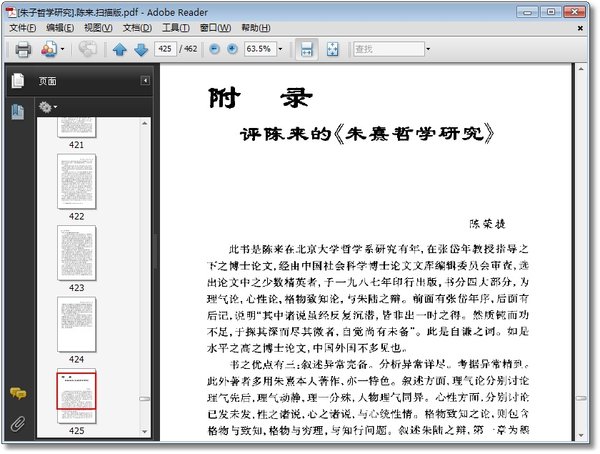Viewport: 600px width, 454px height.
Task: Select page thumbnail 423
Action: (77, 253)
